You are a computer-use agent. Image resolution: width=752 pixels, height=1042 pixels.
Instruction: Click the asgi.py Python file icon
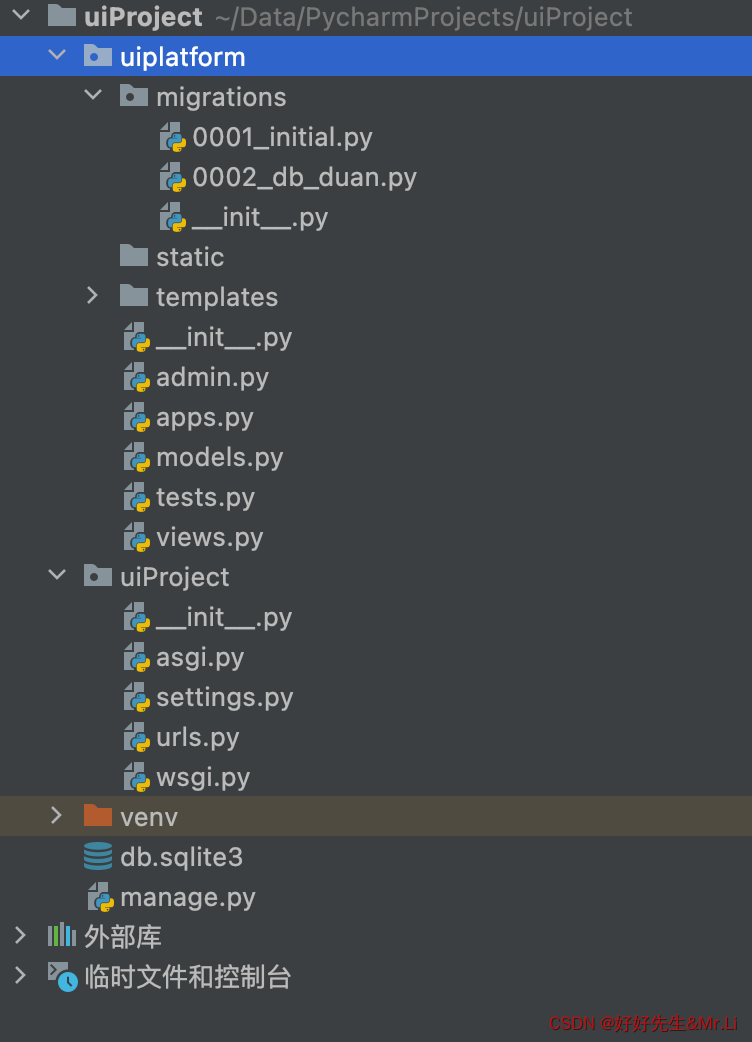click(x=137, y=657)
